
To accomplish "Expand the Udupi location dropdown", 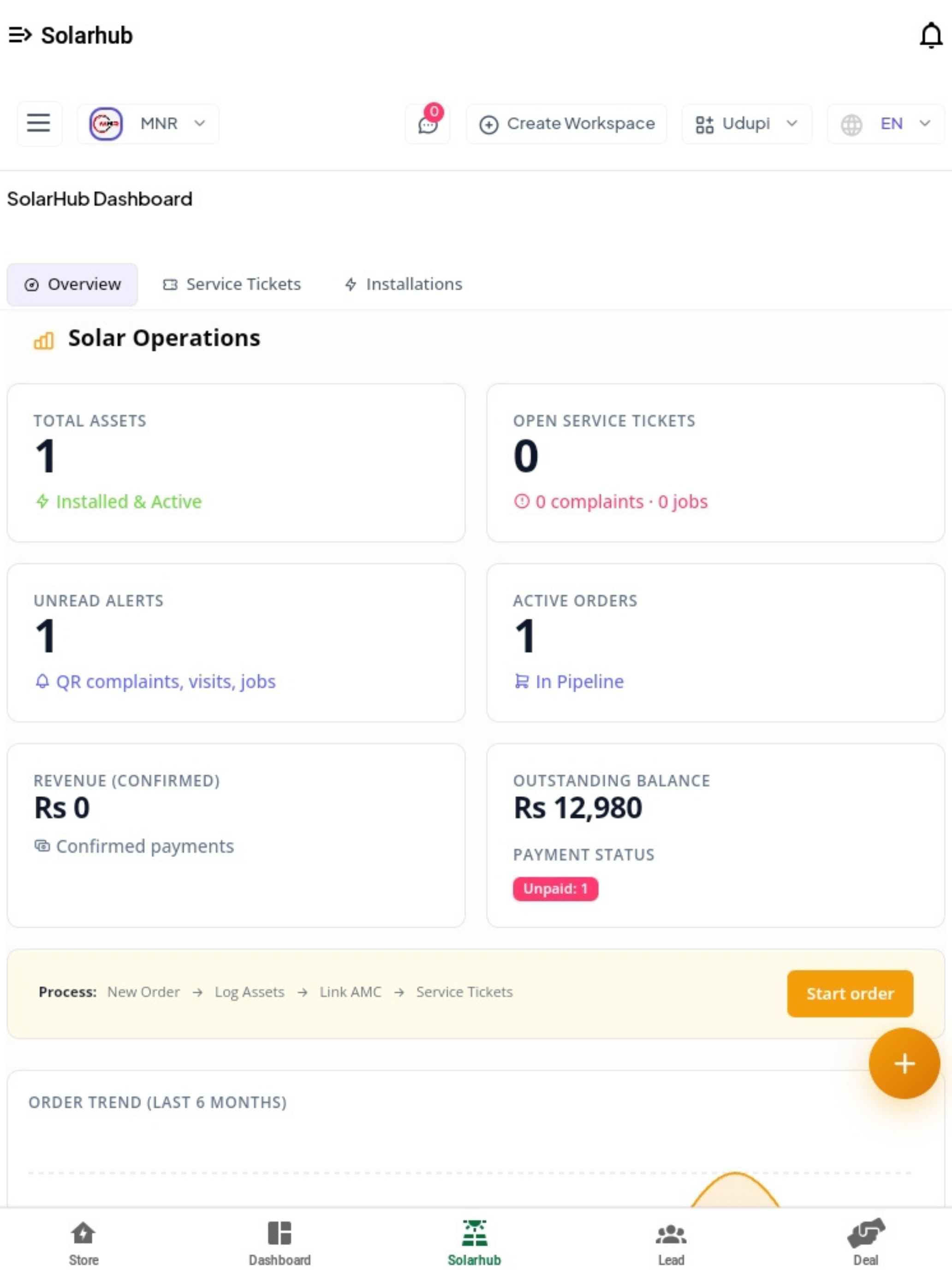I will pyautogui.click(x=746, y=123).
